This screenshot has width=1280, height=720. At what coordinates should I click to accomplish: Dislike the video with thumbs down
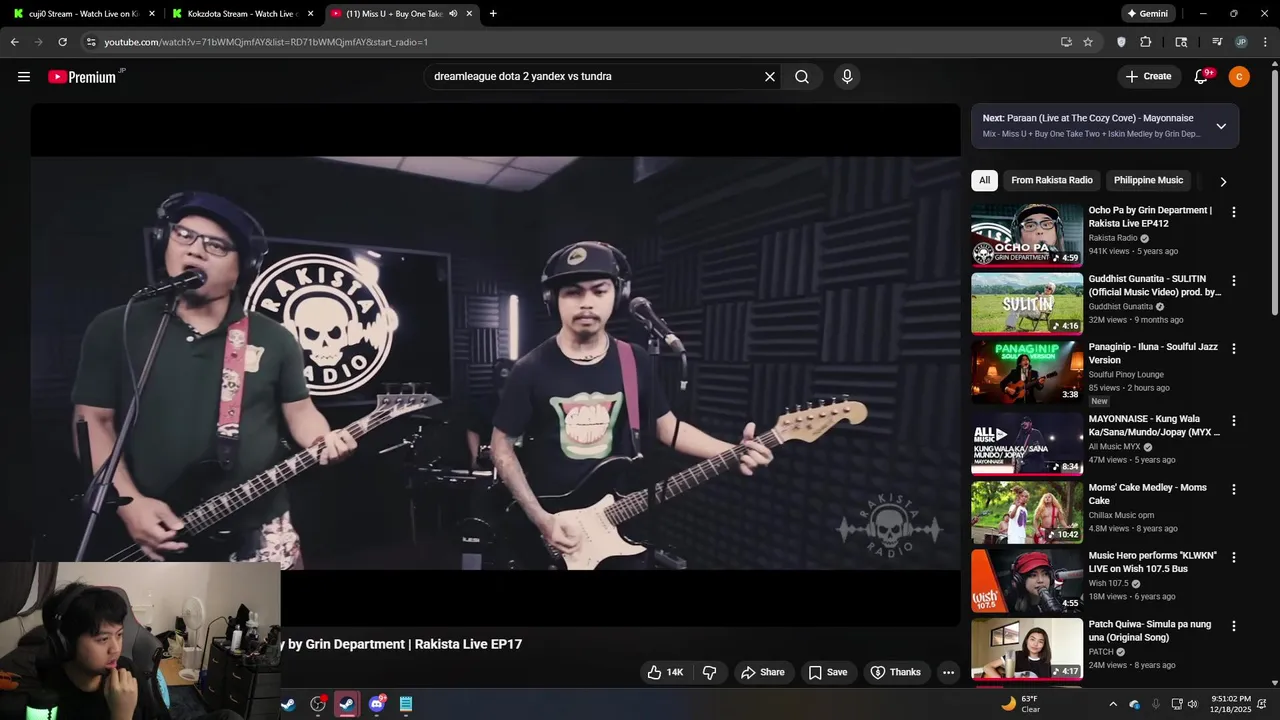coord(710,672)
